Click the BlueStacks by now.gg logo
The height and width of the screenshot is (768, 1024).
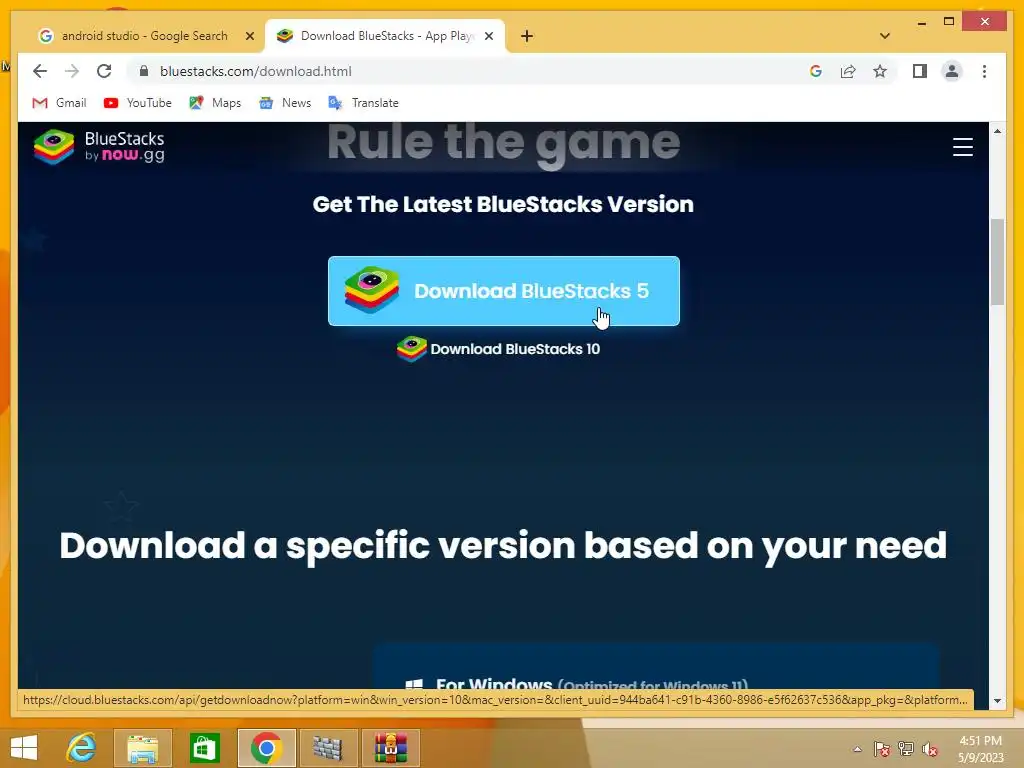coord(99,146)
